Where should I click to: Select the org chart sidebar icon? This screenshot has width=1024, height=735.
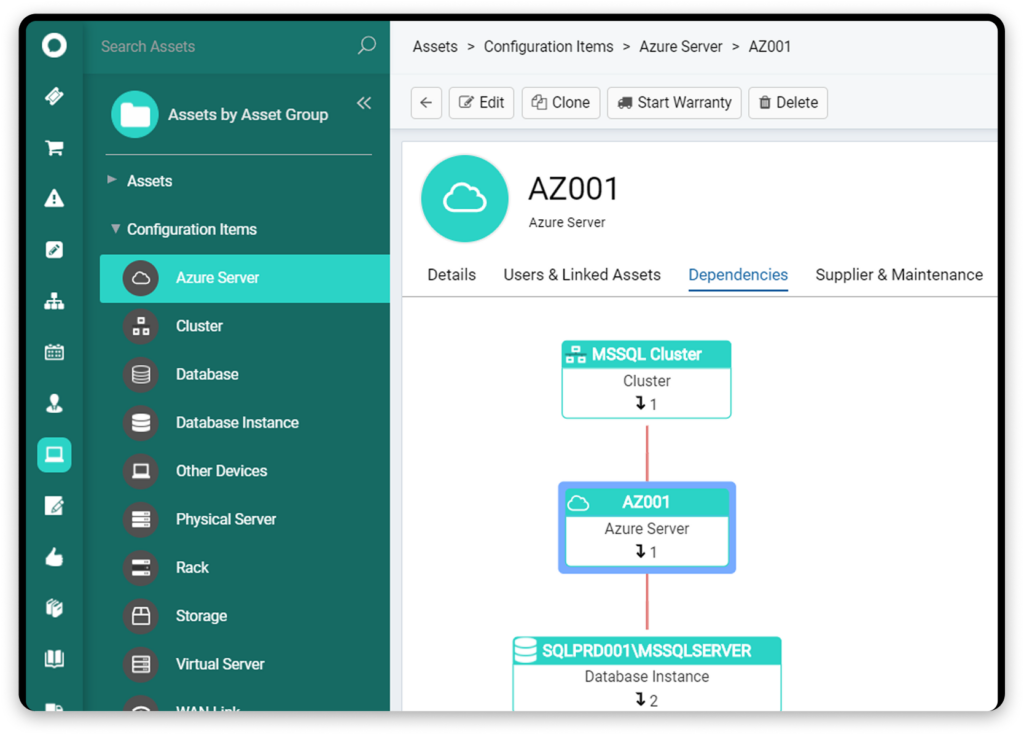[54, 301]
